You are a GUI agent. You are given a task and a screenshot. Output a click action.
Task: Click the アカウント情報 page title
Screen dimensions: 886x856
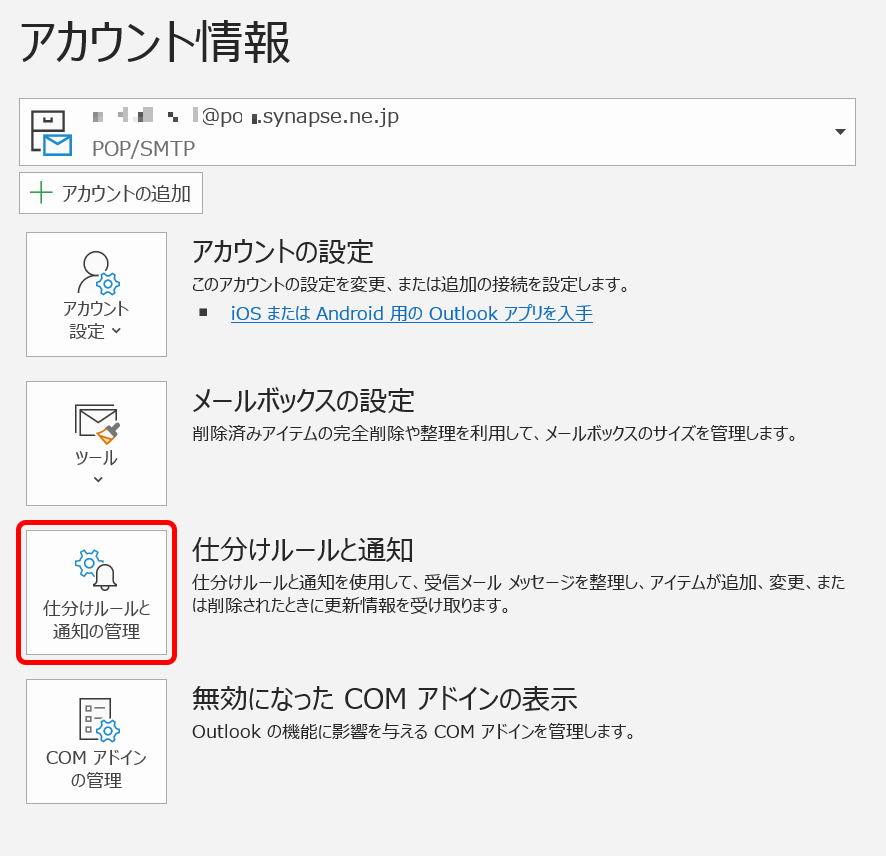[155, 42]
